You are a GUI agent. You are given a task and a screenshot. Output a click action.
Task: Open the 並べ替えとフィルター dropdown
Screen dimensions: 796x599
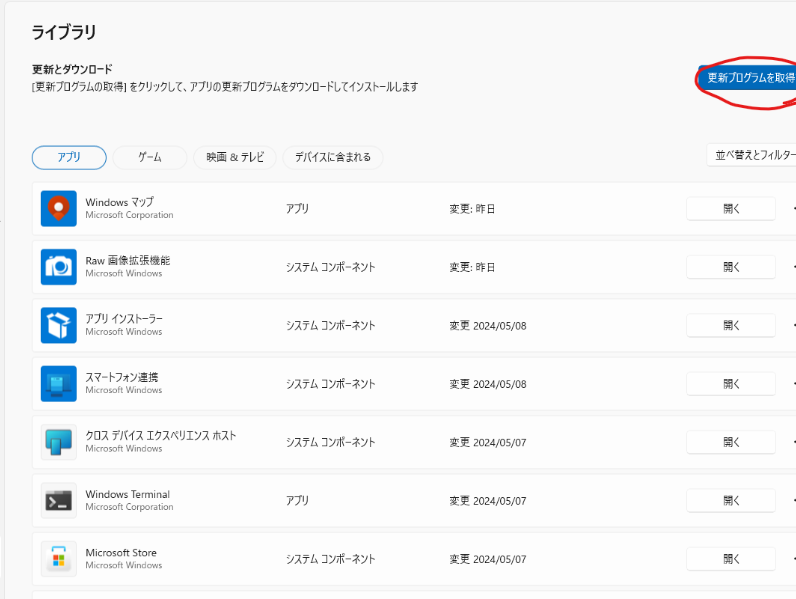tap(752, 155)
